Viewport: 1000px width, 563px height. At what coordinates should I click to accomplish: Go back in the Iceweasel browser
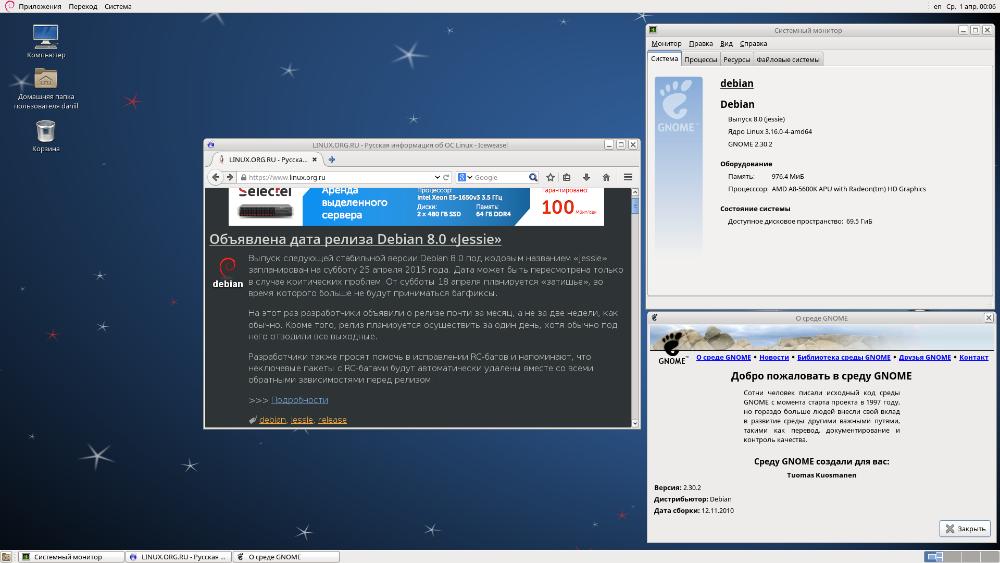[216, 177]
